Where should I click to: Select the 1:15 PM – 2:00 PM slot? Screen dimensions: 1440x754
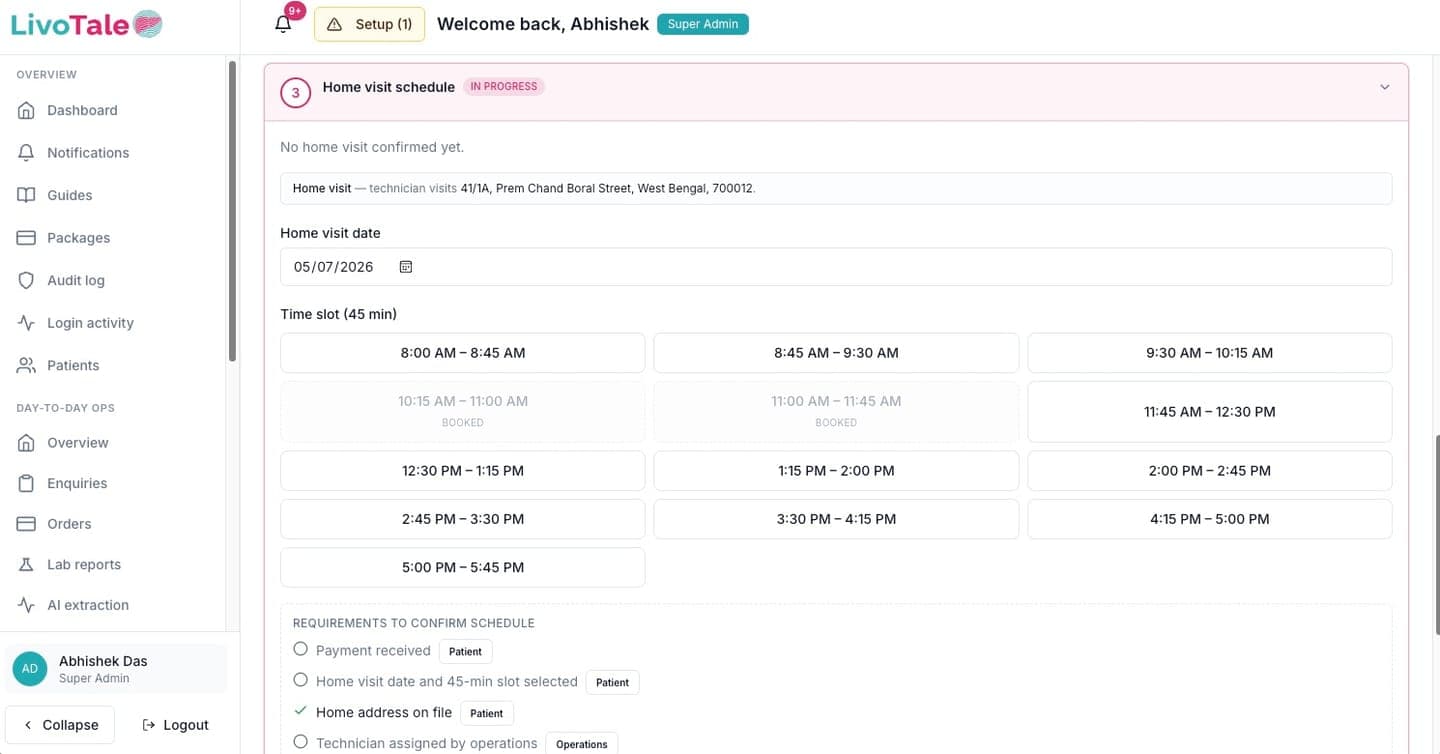click(836, 471)
